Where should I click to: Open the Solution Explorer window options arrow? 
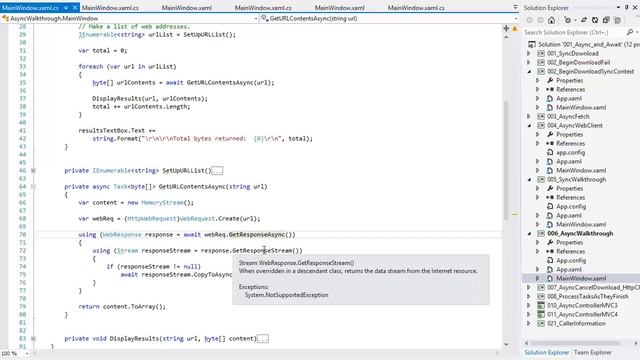[618, 7]
